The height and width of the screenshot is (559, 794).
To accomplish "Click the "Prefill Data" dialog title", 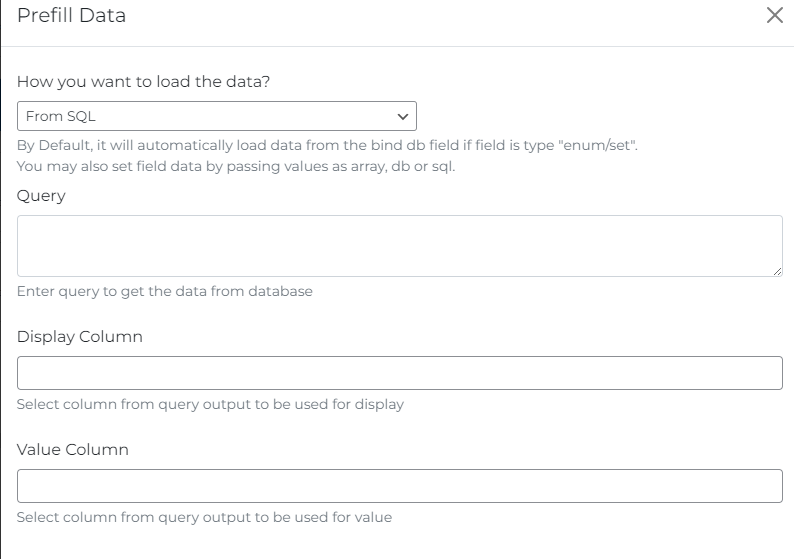I will [72, 16].
